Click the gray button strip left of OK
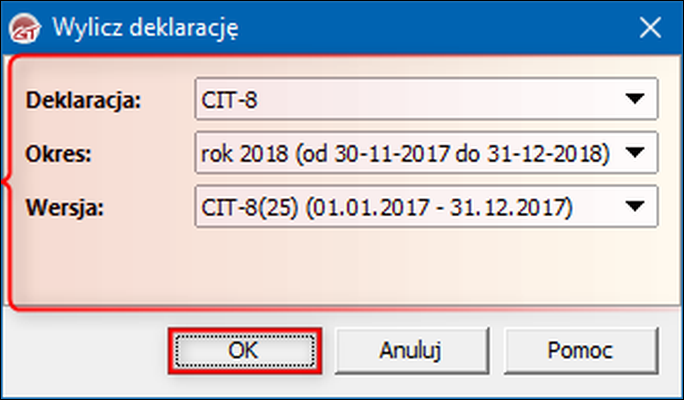Image resolution: width=684 pixels, height=400 pixels. click(x=85, y=351)
